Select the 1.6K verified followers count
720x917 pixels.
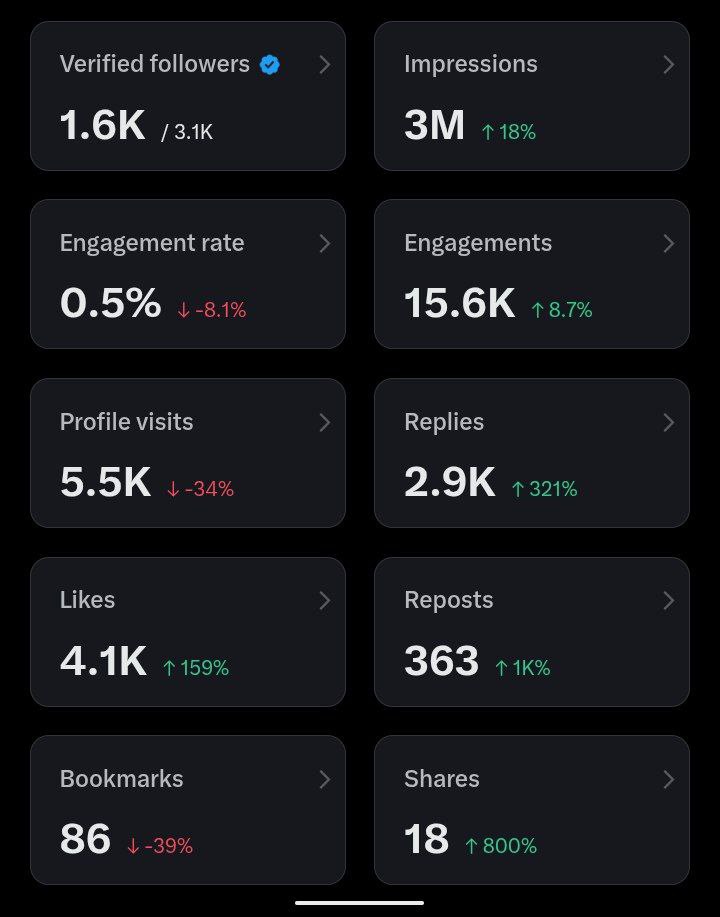(x=102, y=126)
